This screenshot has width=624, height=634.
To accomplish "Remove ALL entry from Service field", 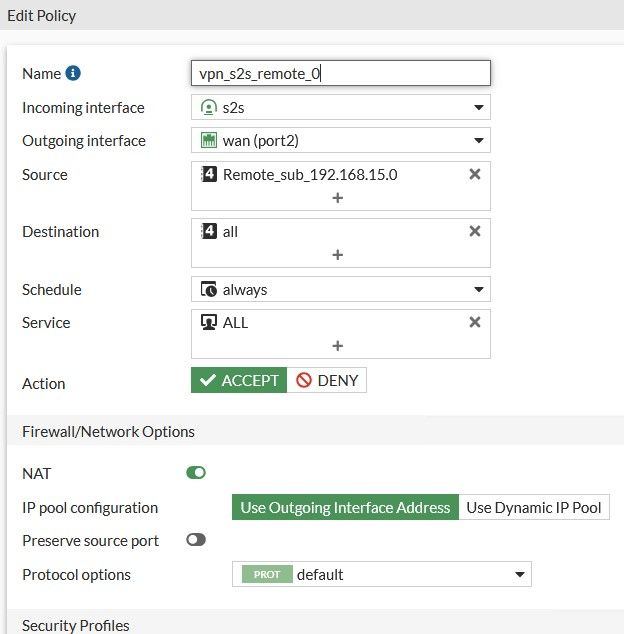I will [x=475, y=322].
